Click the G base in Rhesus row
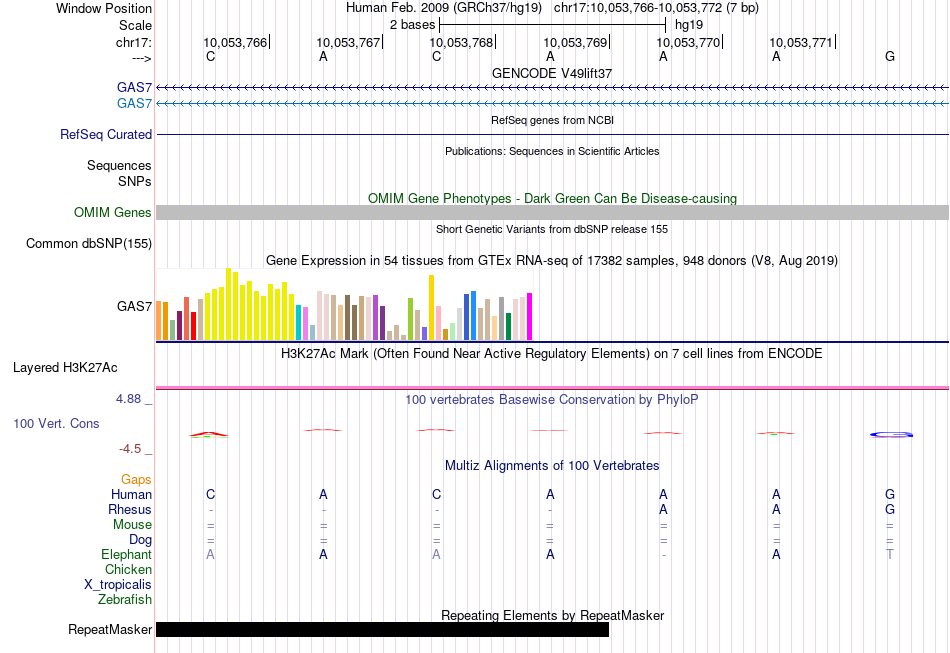Image resolution: width=950 pixels, height=653 pixels. pos(889,509)
